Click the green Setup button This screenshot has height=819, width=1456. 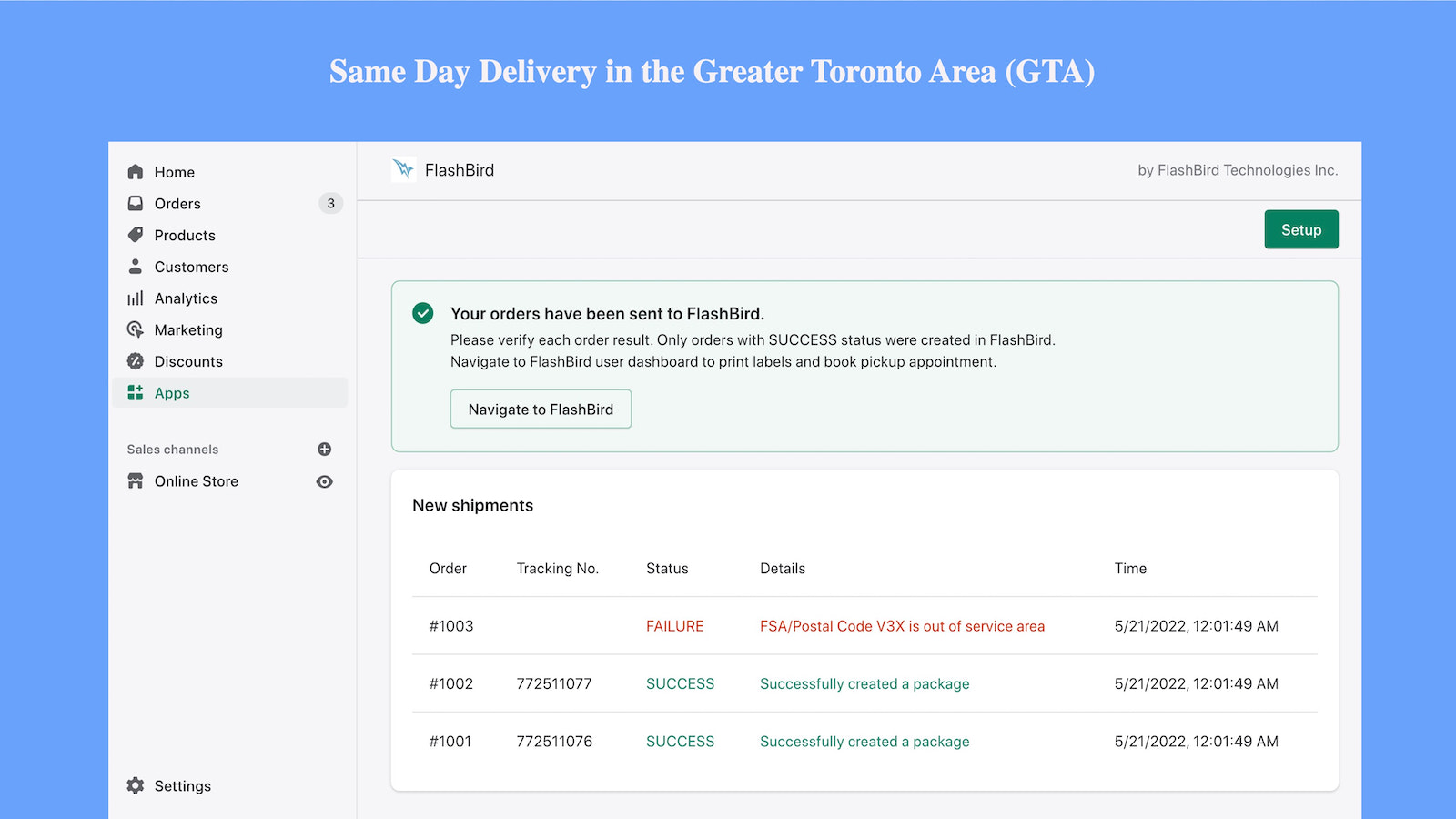1301,229
